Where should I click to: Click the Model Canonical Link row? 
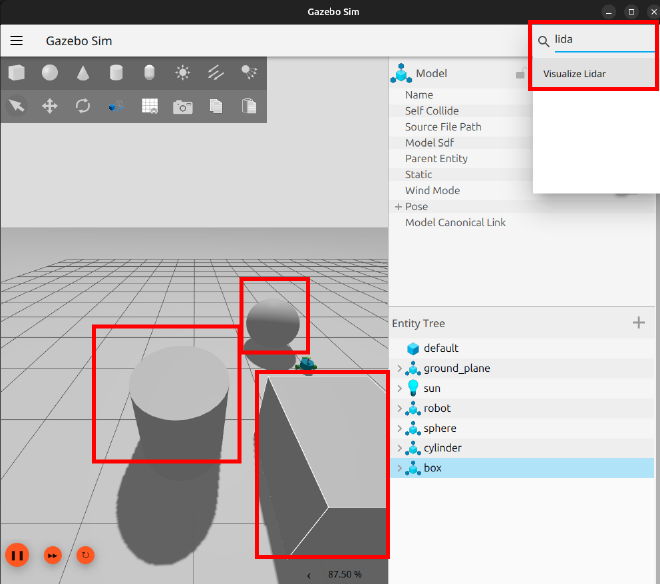[x=522, y=222]
